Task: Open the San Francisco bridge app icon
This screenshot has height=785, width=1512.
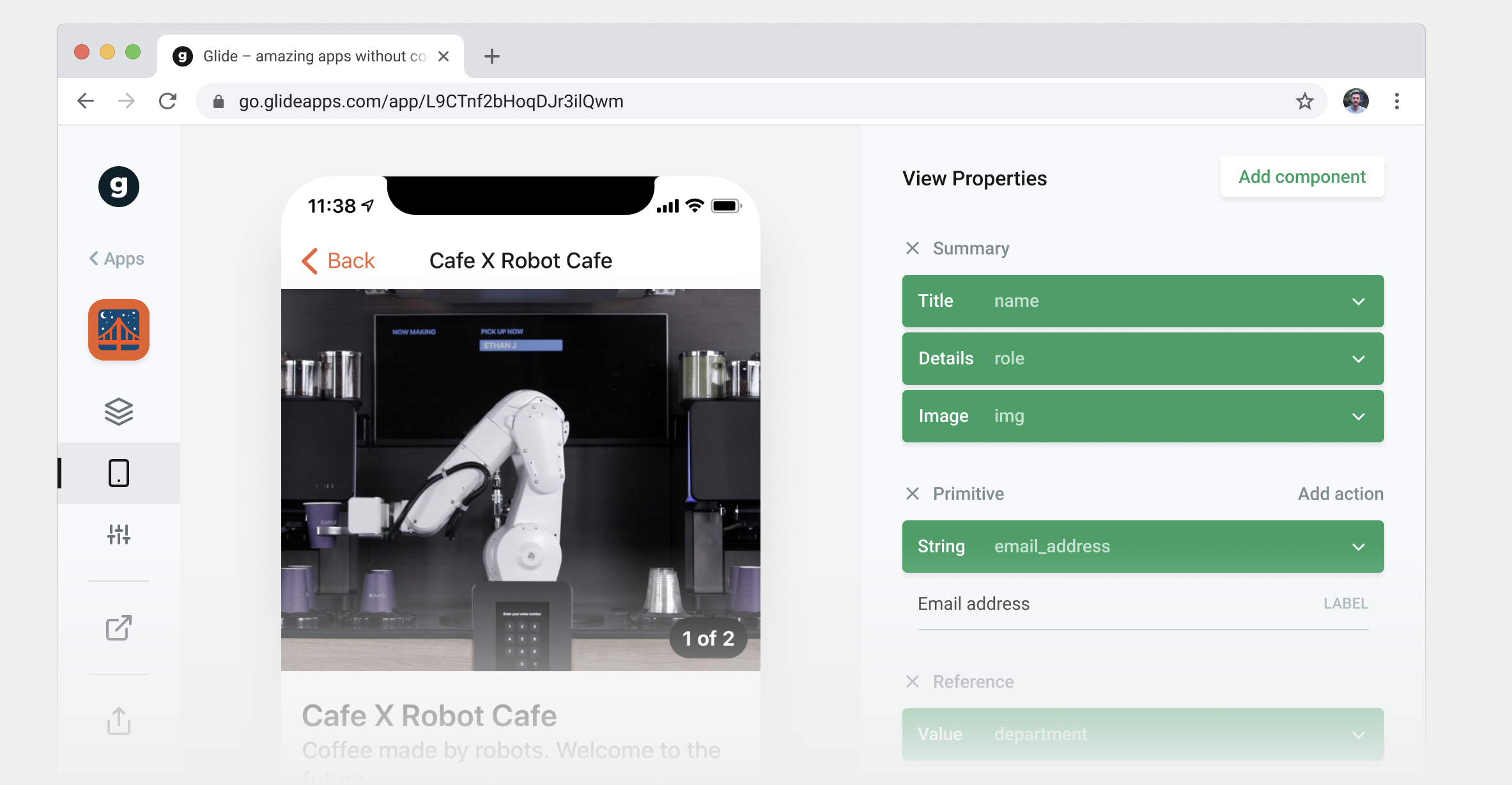Action: coord(119,330)
